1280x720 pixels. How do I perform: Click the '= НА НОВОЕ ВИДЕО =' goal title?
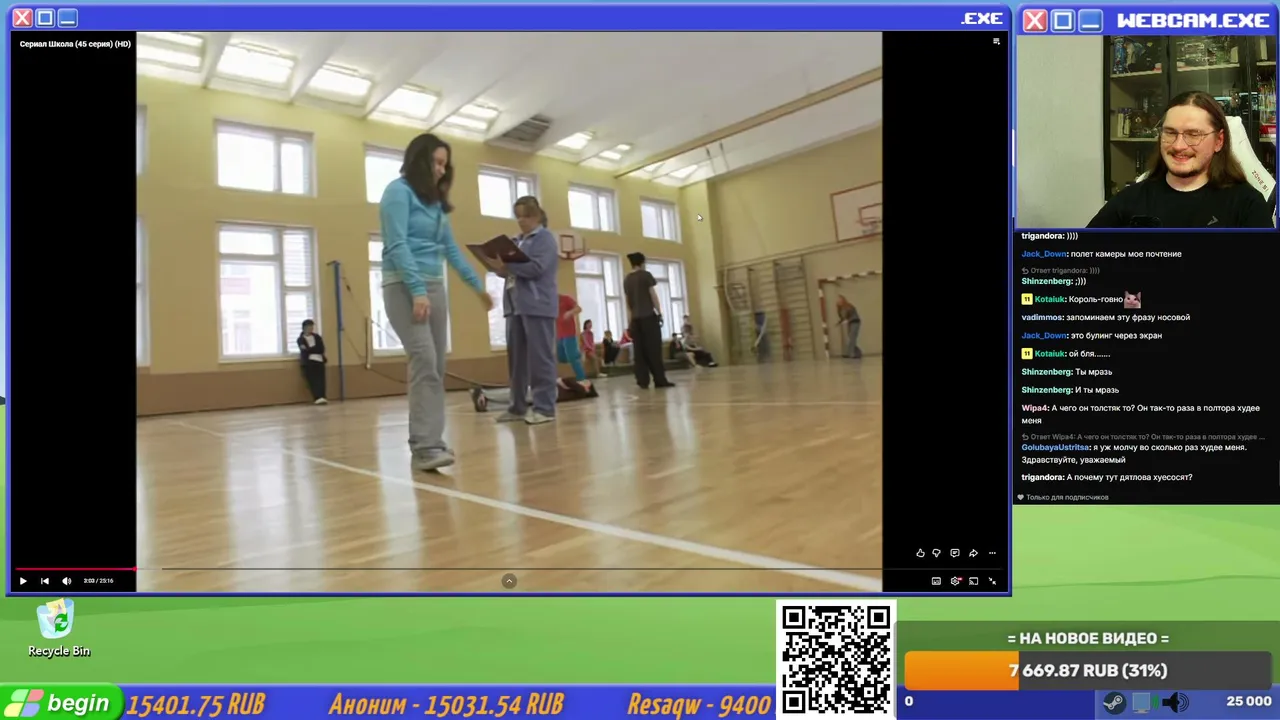click(x=1088, y=639)
